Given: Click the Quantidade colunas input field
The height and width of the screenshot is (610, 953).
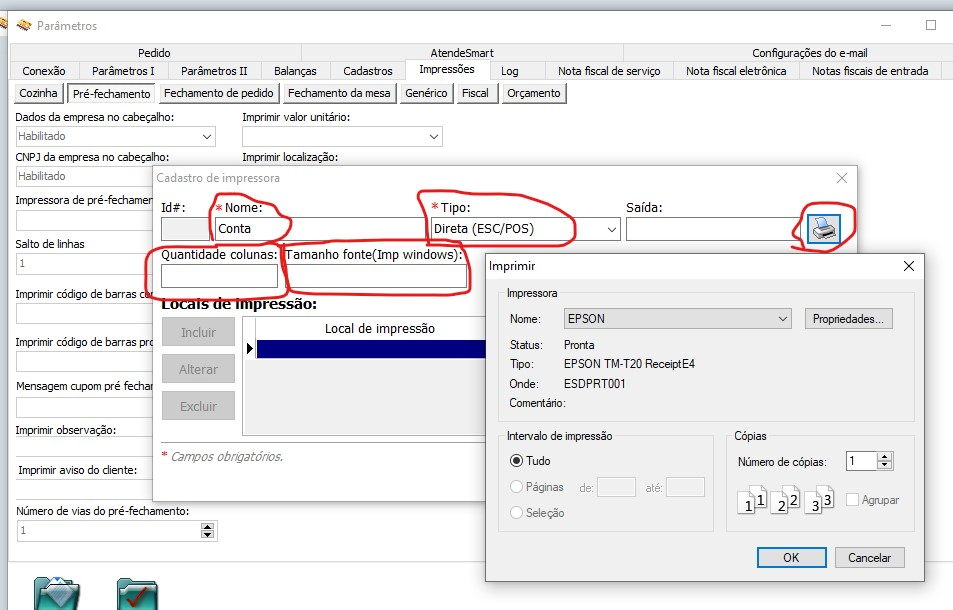Looking at the screenshot, I should coord(219,276).
